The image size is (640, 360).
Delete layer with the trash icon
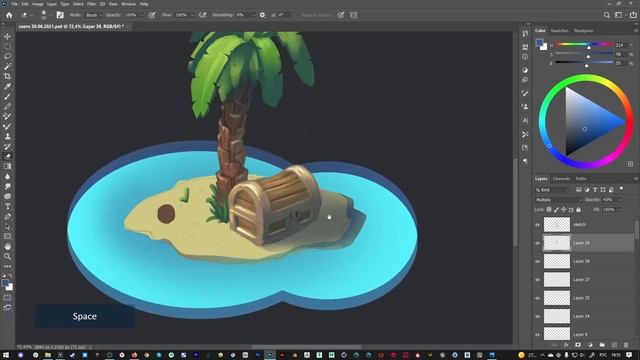[x=626, y=345]
